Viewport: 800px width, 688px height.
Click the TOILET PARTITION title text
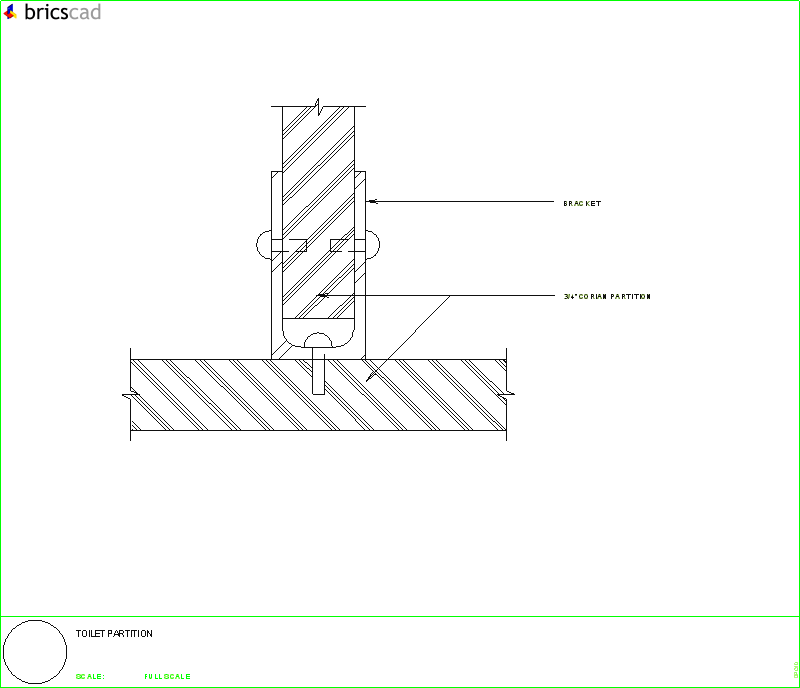(x=114, y=634)
